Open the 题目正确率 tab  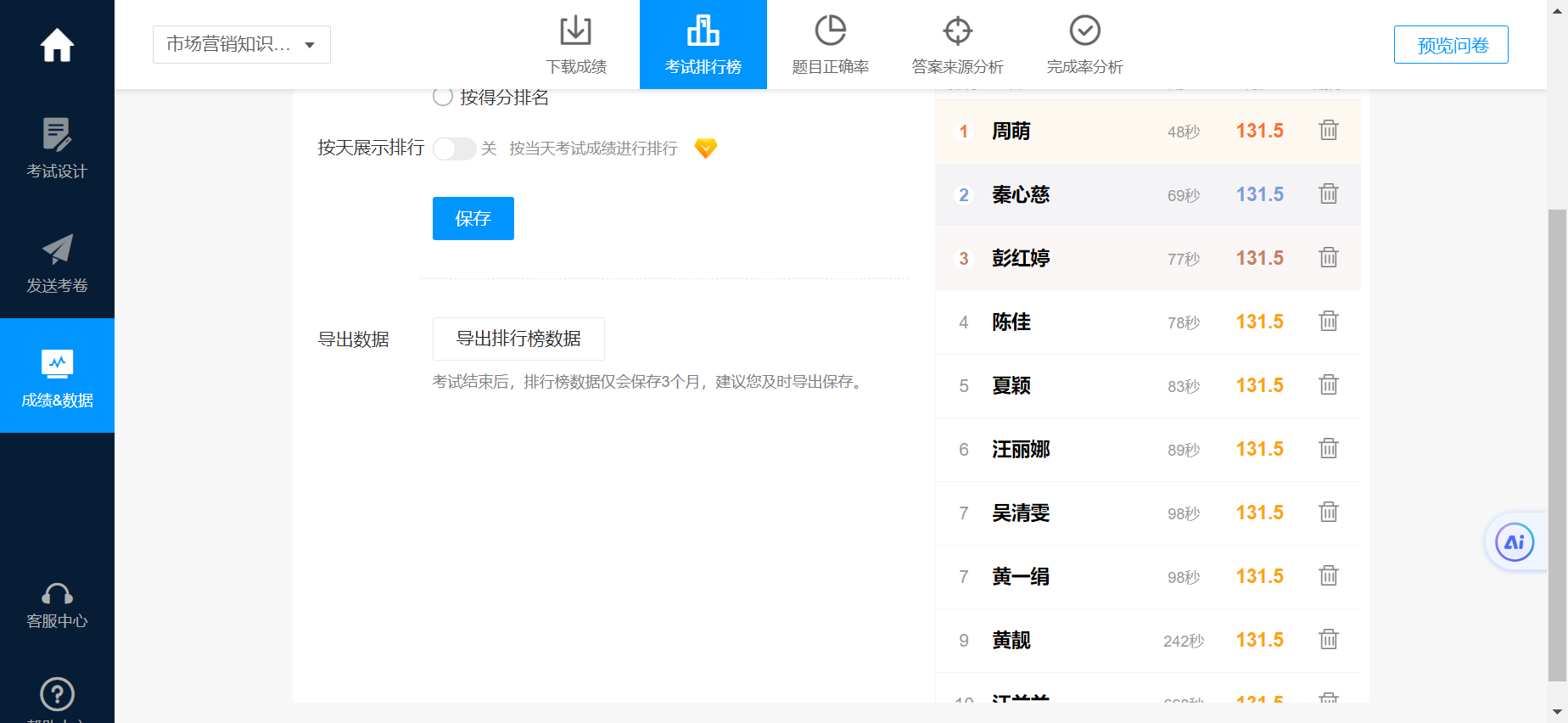[830, 45]
